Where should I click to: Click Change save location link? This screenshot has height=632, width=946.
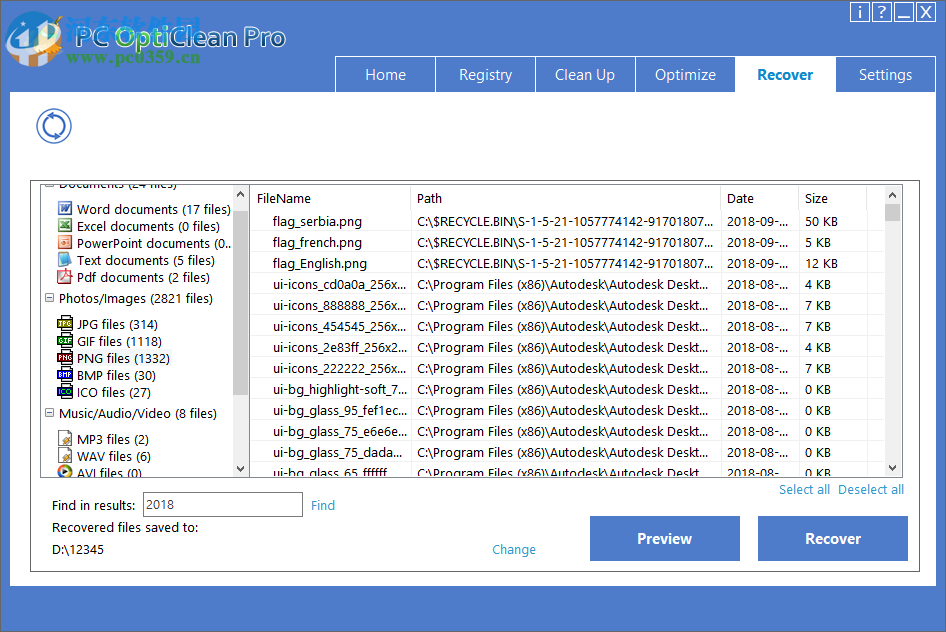tap(514, 549)
